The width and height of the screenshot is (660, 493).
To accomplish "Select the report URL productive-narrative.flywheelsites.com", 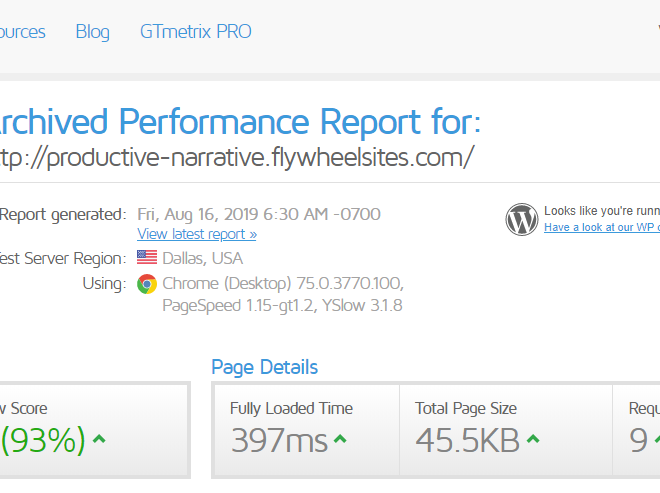I will [x=237, y=158].
